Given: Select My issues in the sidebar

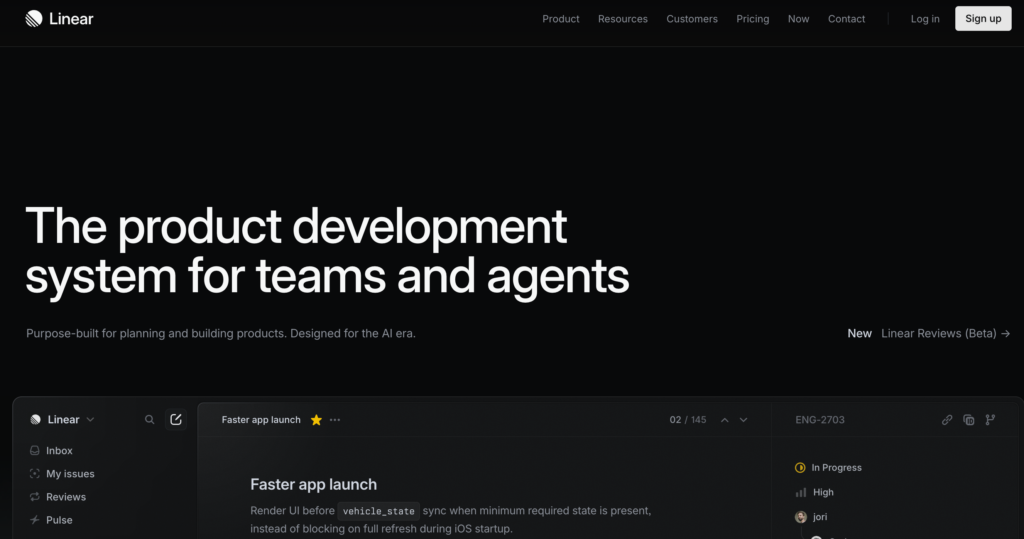Looking at the screenshot, I should (70, 474).
